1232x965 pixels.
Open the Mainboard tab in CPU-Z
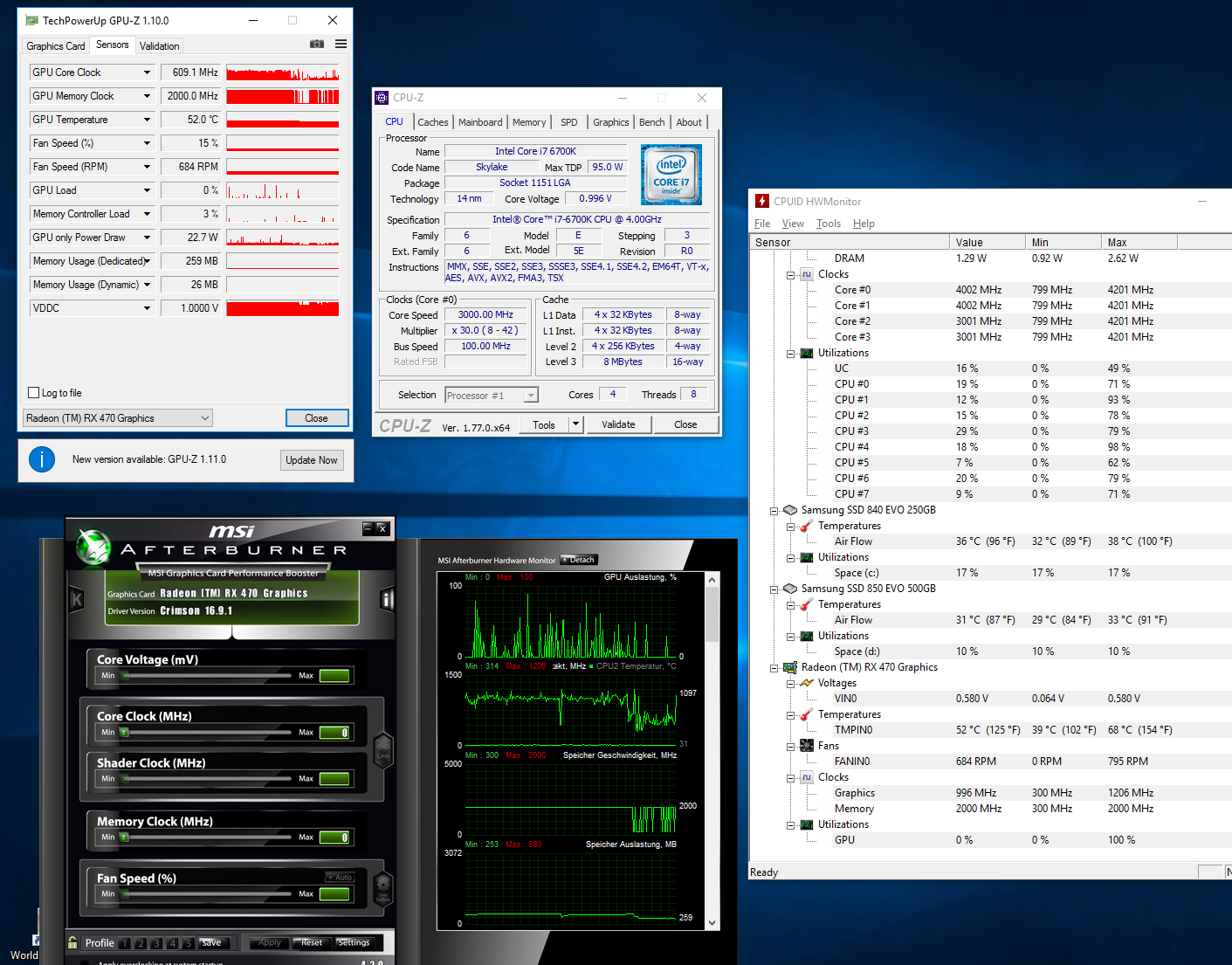480,122
